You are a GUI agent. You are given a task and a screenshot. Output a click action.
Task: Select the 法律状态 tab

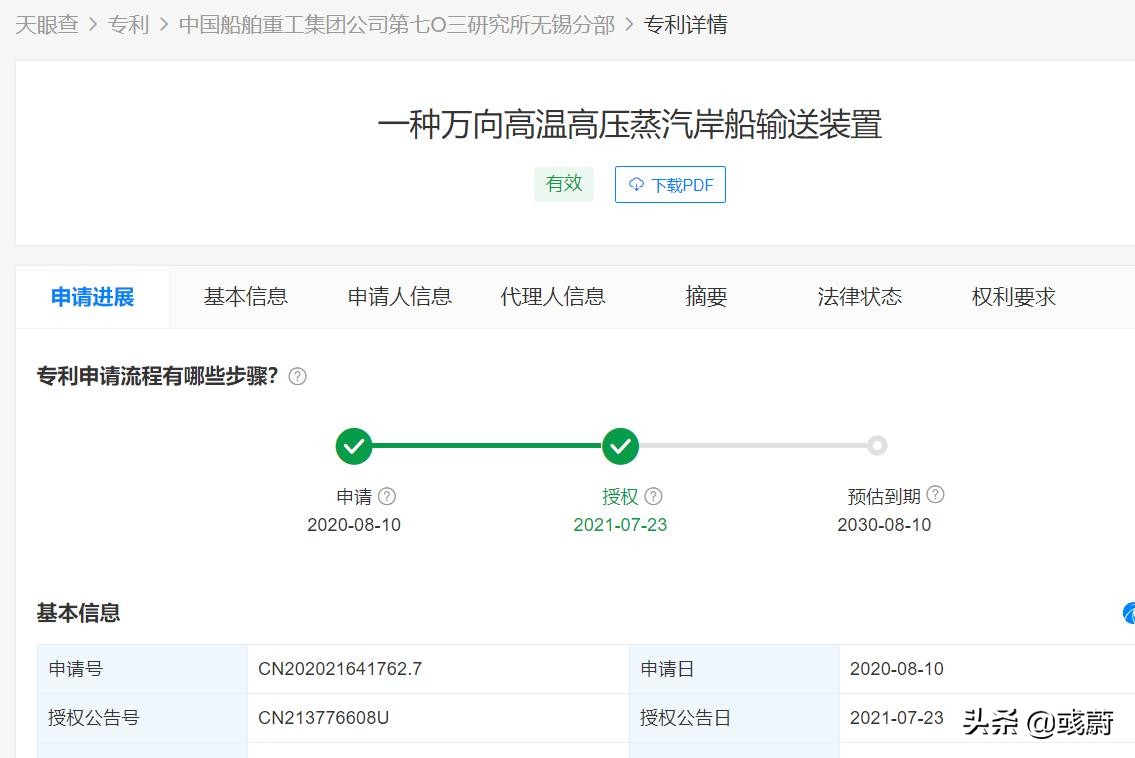(x=860, y=297)
